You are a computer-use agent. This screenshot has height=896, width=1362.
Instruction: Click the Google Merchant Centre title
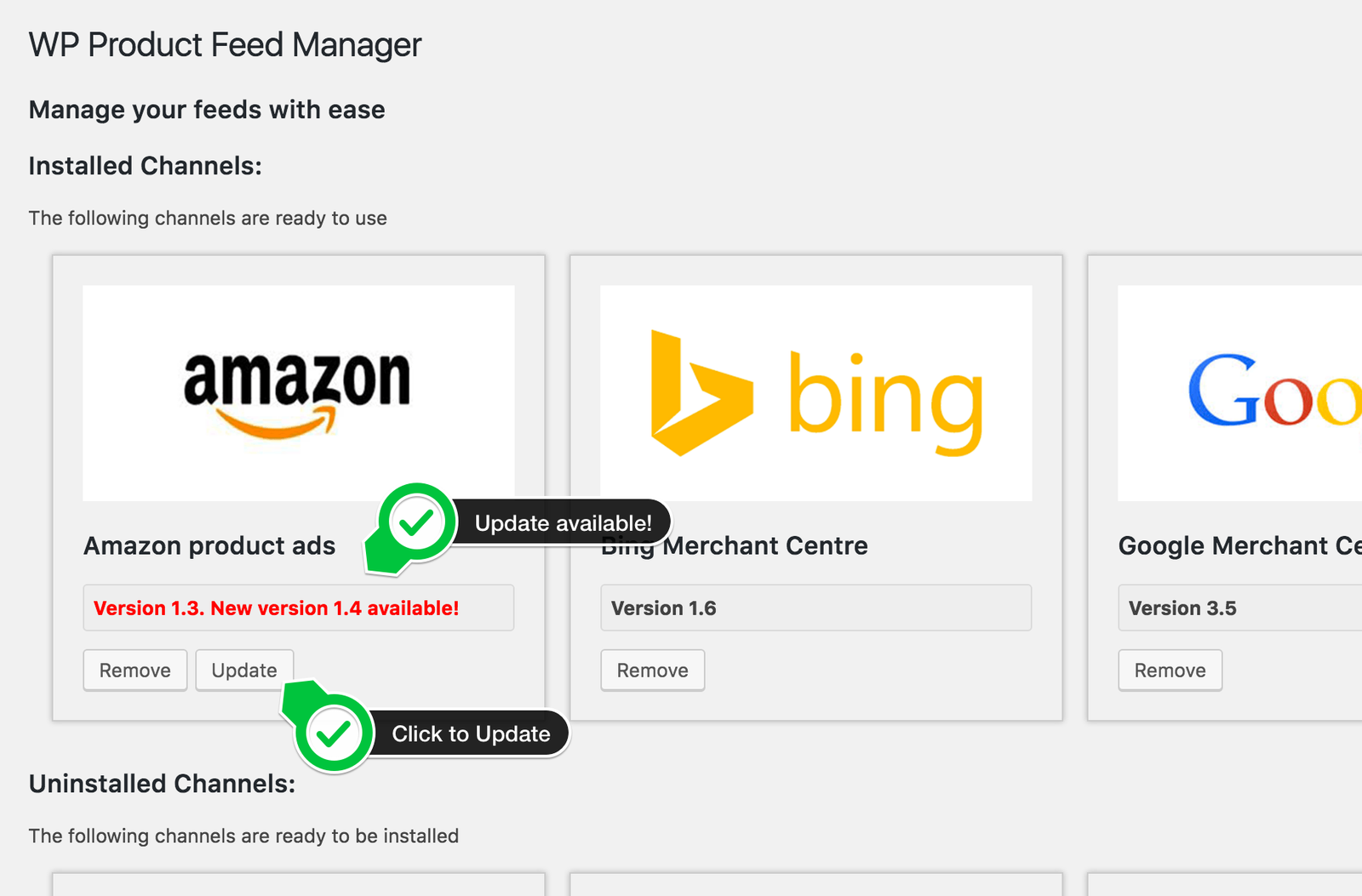click(x=1240, y=545)
